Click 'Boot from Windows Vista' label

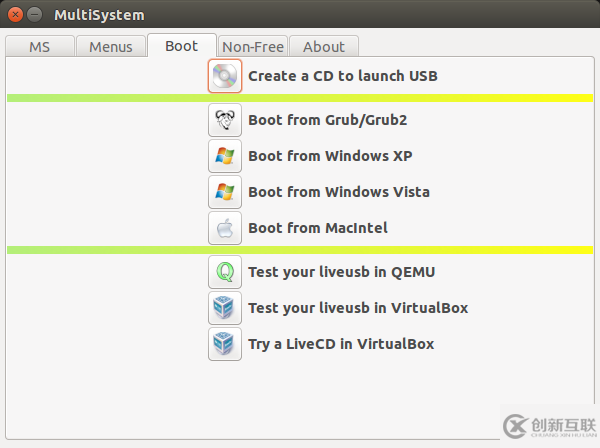pos(339,192)
